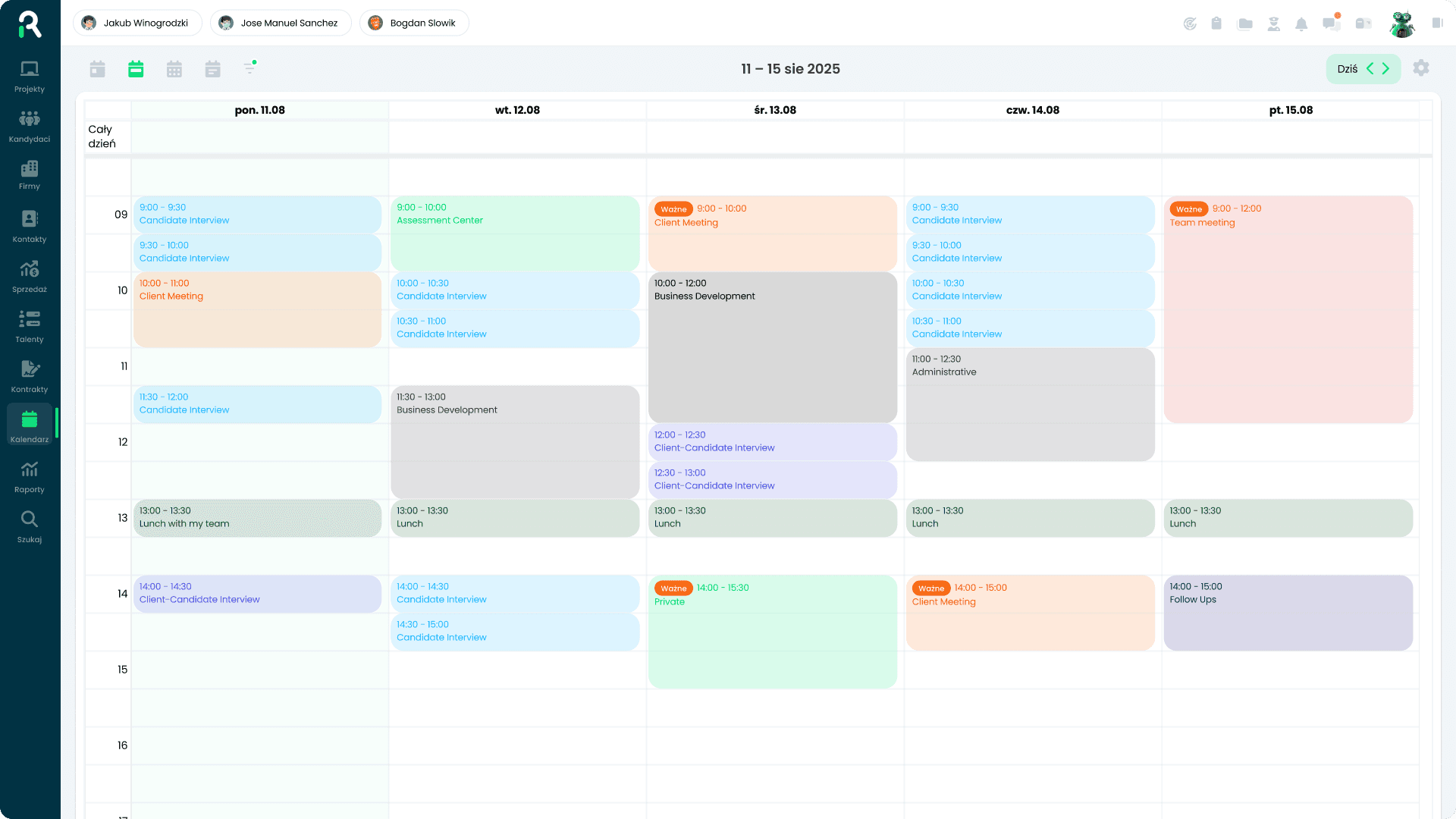1456x819 pixels.
Task: Open the agenda list view icon
Action: coord(212,69)
